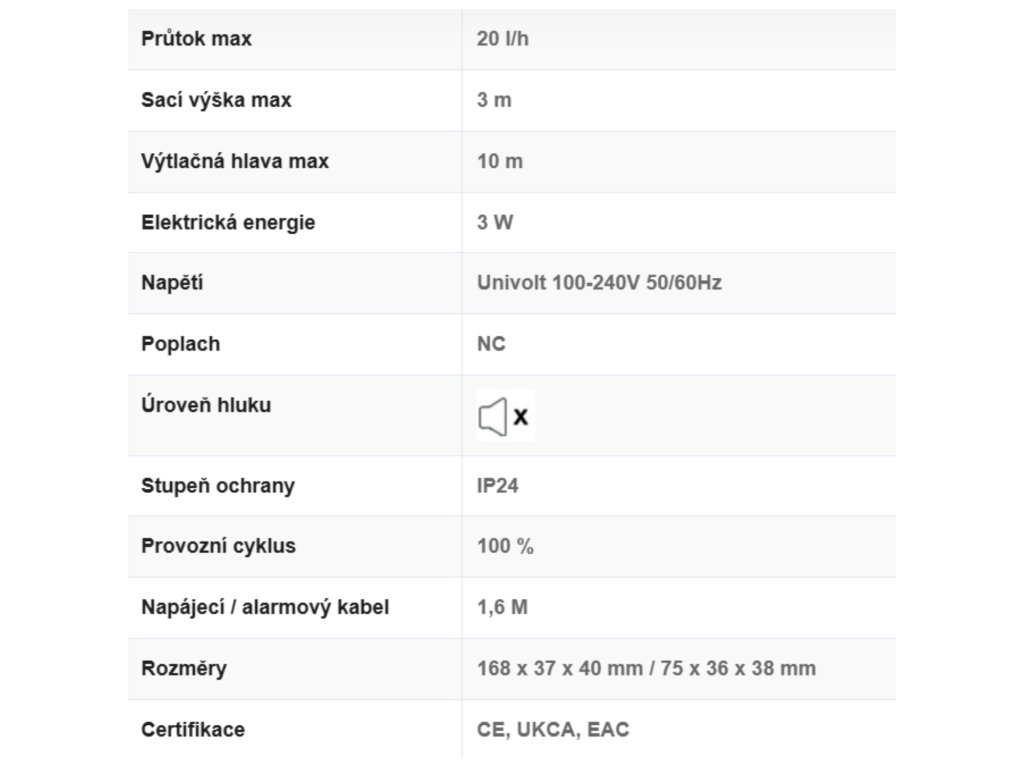Select the Sací výška max label
The height and width of the screenshot is (768, 1024).
(216, 100)
